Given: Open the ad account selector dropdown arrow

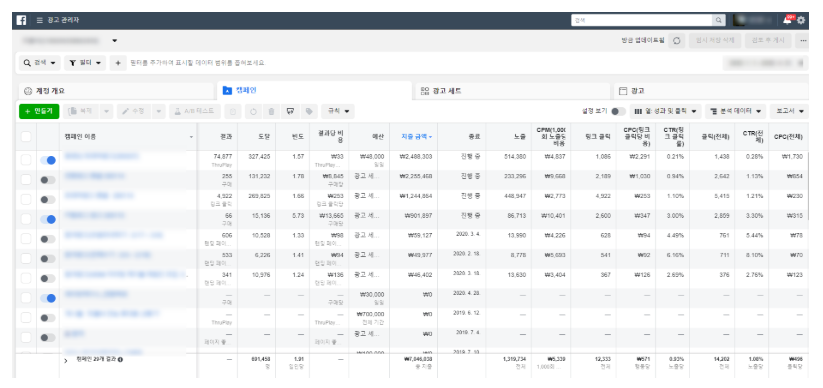Looking at the screenshot, I should [114, 40].
